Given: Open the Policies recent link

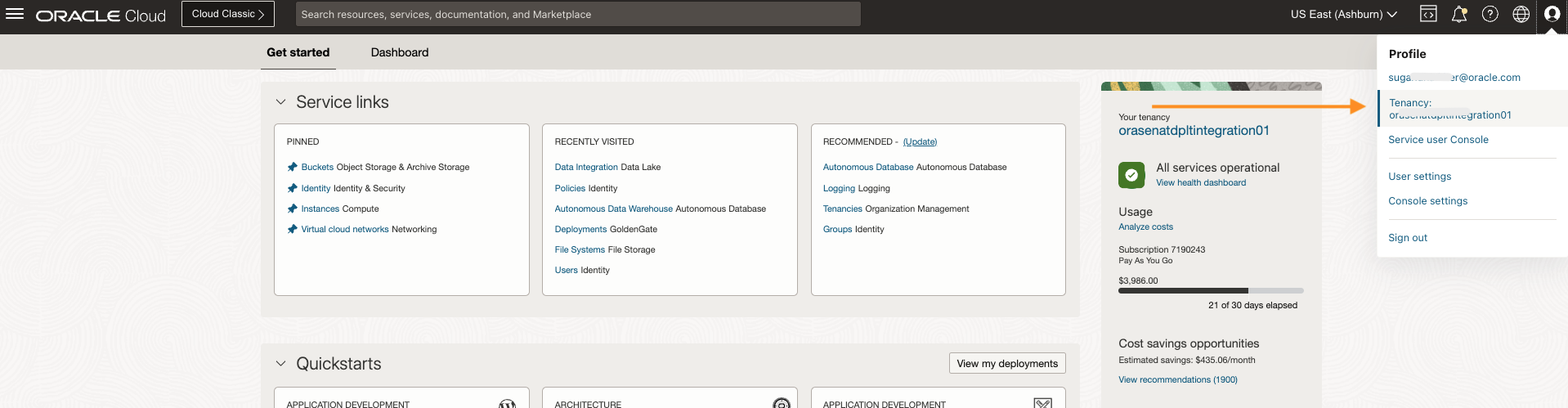Looking at the screenshot, I should (570, 188).
